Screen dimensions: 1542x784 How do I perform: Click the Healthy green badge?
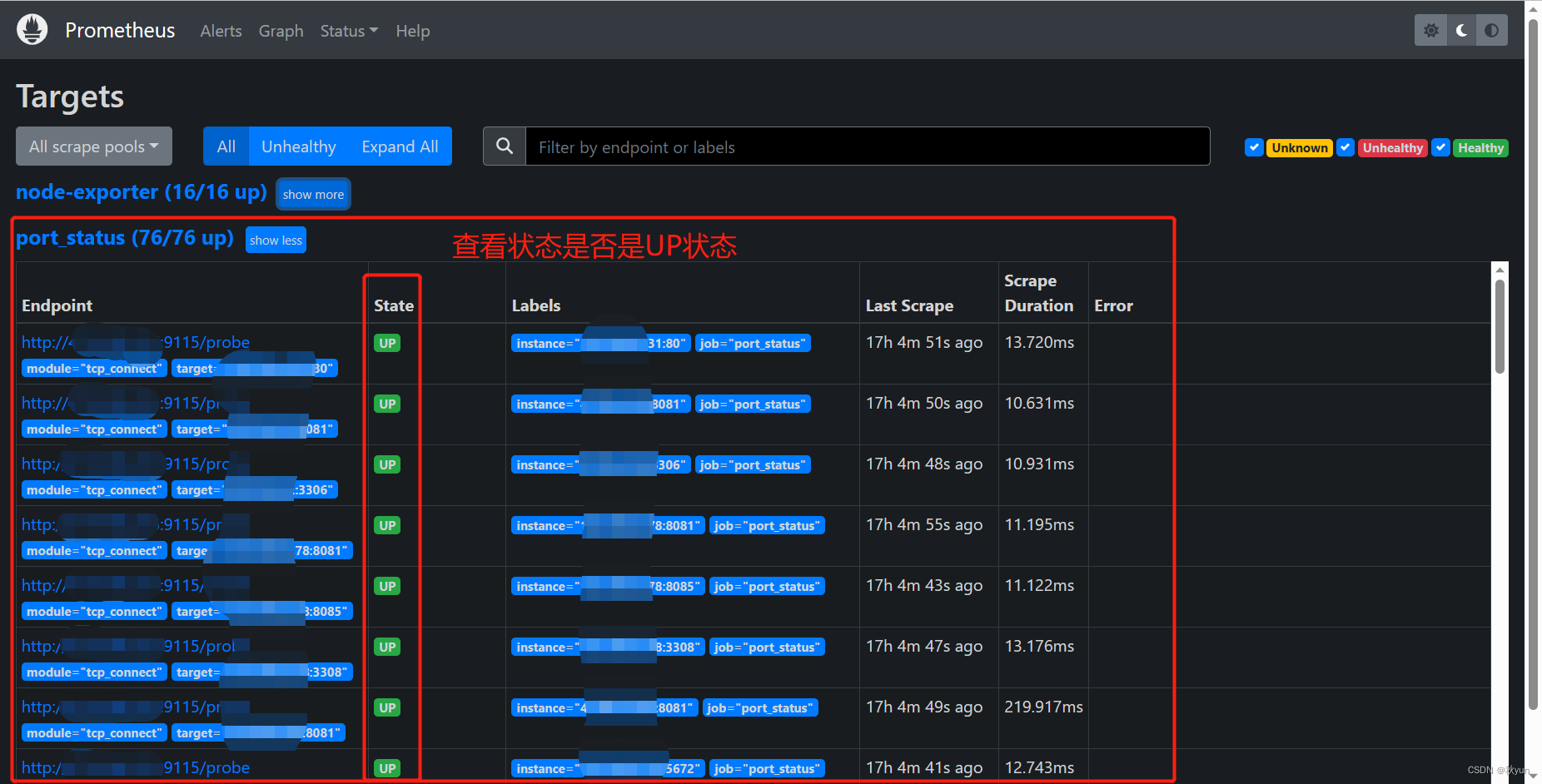point(1480,147)
